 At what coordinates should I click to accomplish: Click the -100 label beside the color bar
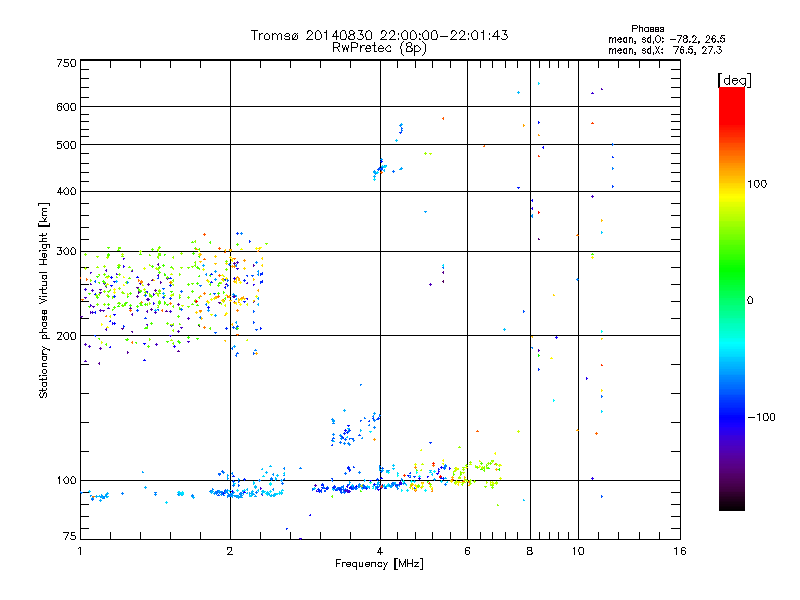[x=761, y=417]
